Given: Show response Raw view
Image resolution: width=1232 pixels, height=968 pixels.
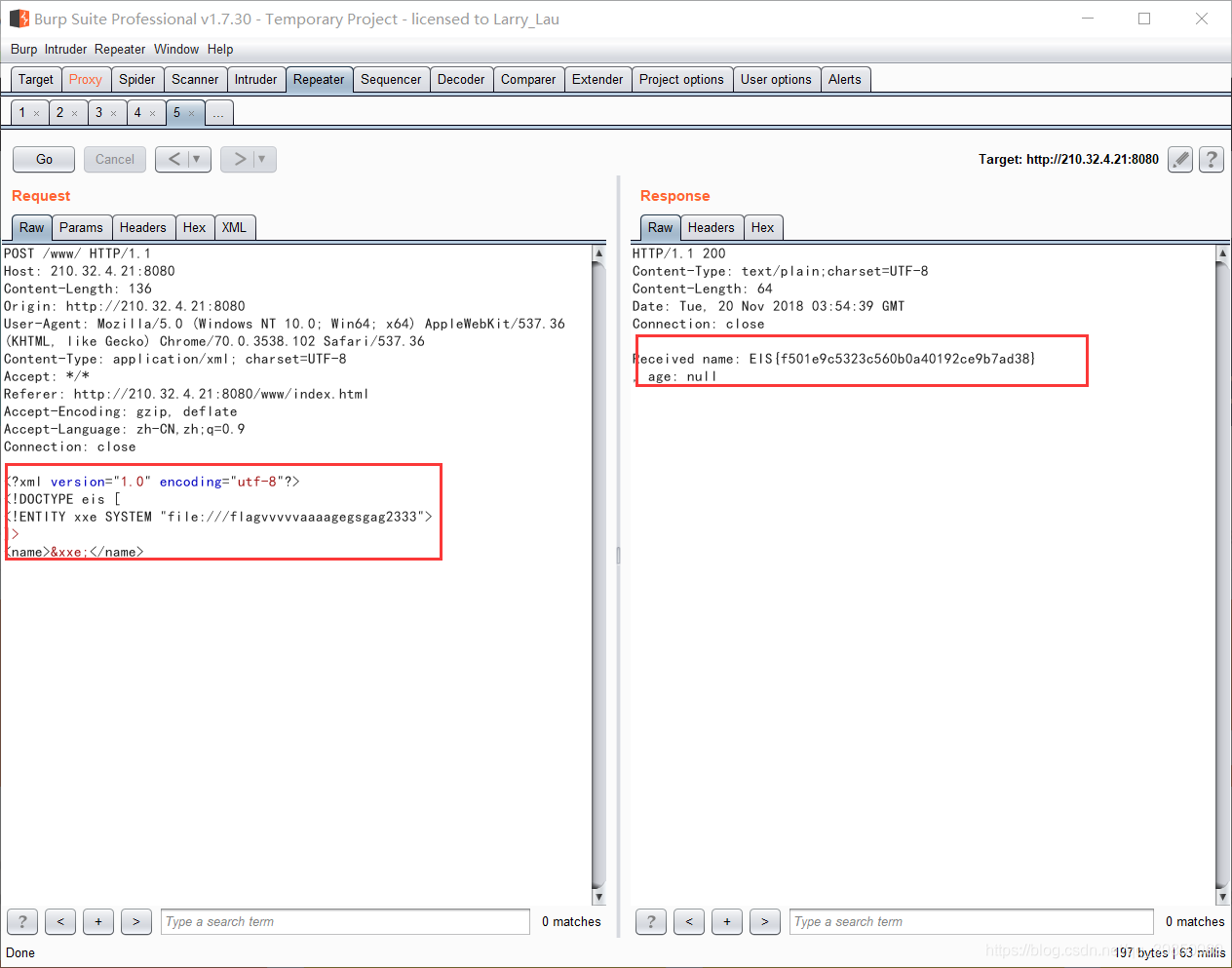Looking at the screenshot, I should coord(661,228).
